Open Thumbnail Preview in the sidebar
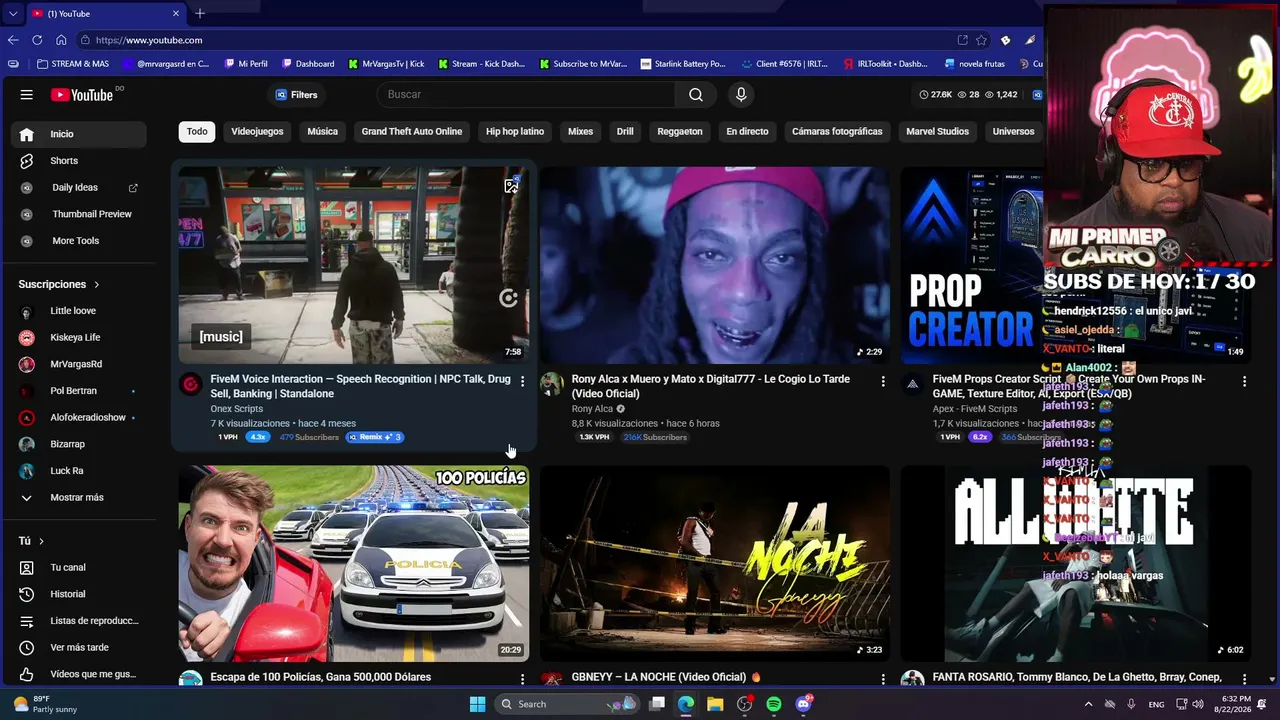This screenshot has height=720, width=1280. [79, 214]
